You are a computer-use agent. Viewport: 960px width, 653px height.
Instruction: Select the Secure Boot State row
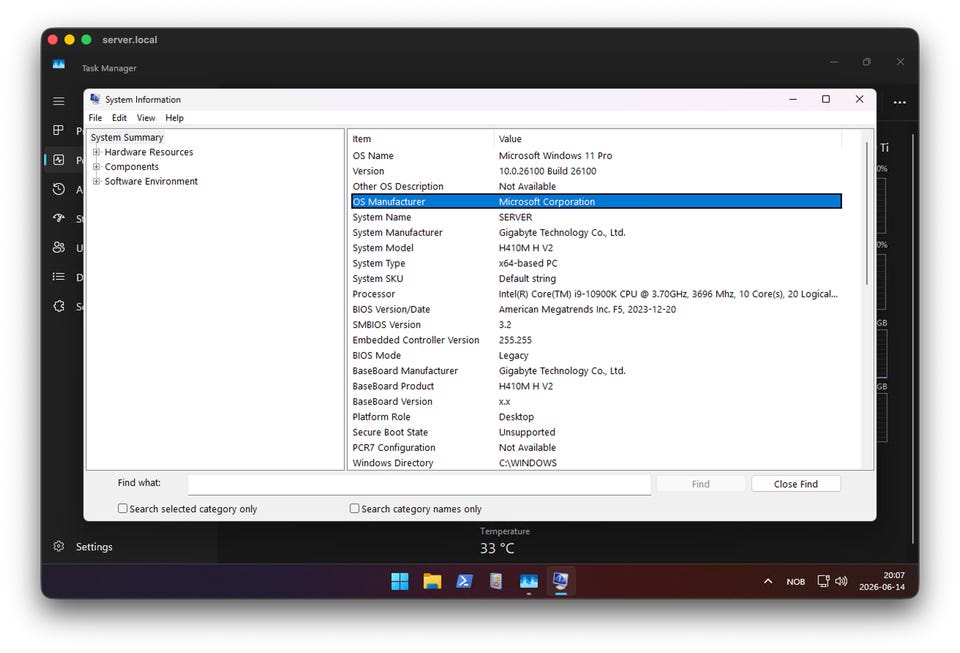coord(596,432)
